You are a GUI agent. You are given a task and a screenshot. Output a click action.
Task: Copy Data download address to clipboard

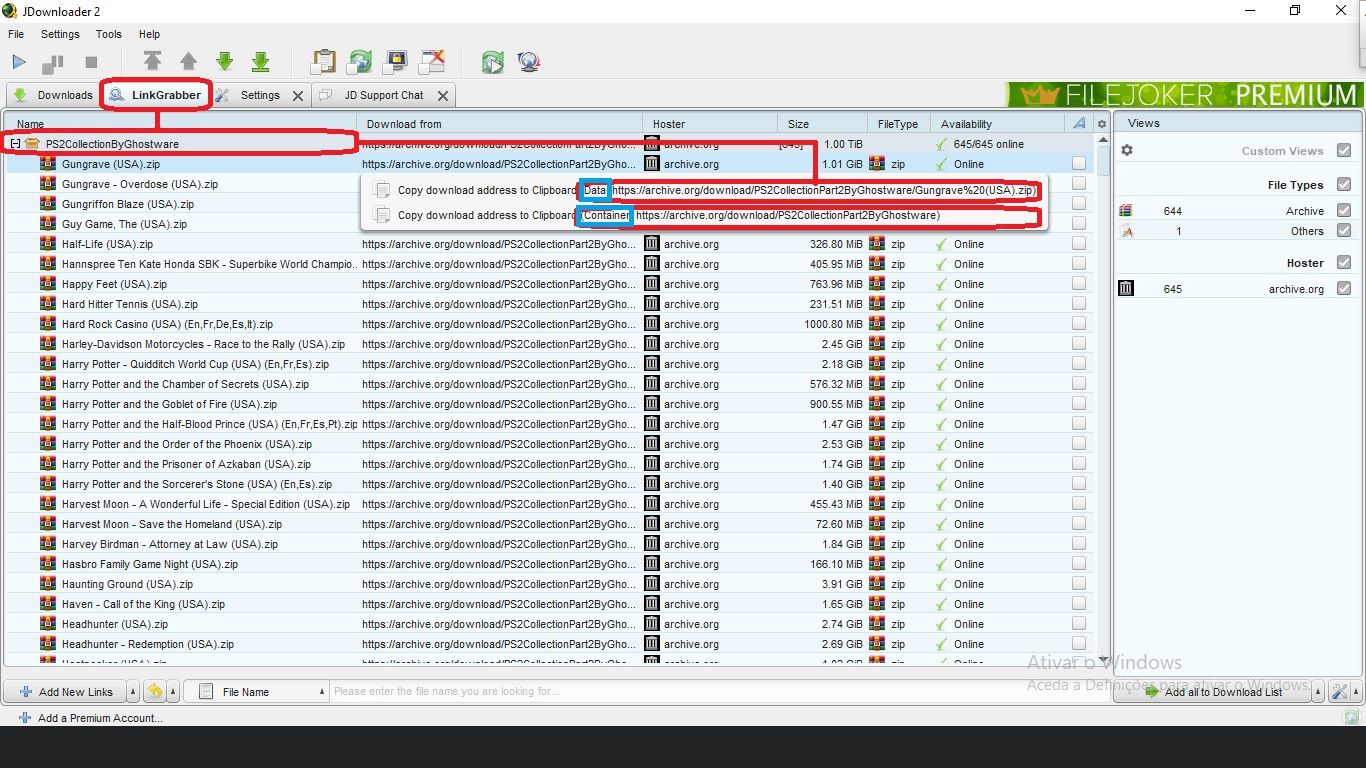pyautogui.click(x=704, y=190)
